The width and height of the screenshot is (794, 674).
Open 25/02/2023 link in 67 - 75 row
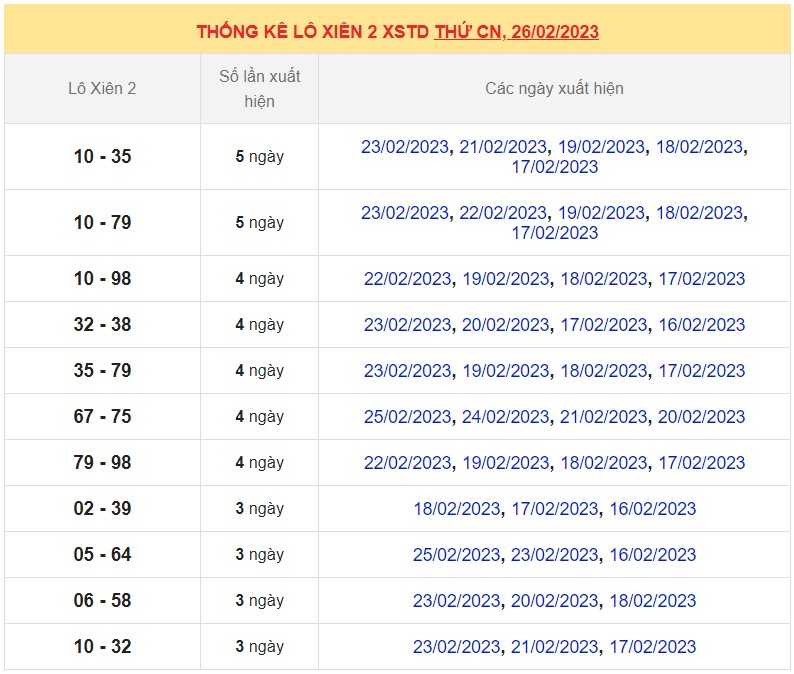[x=407, y=417]
